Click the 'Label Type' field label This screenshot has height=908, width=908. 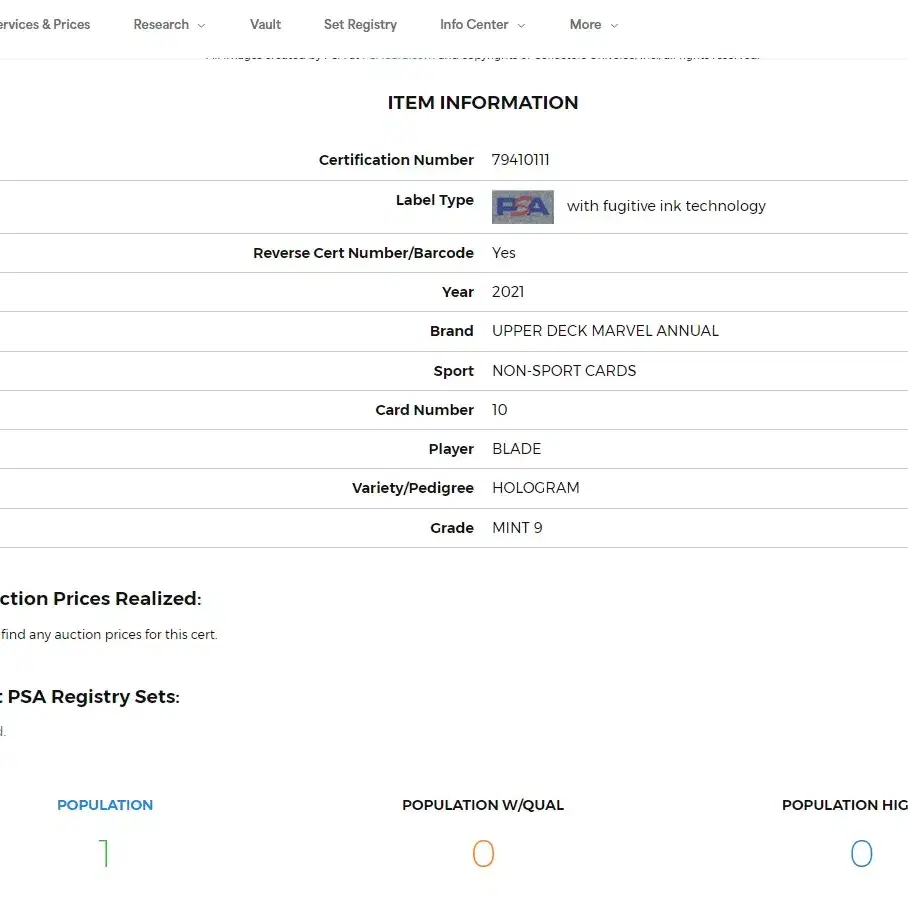pos(434,200)
